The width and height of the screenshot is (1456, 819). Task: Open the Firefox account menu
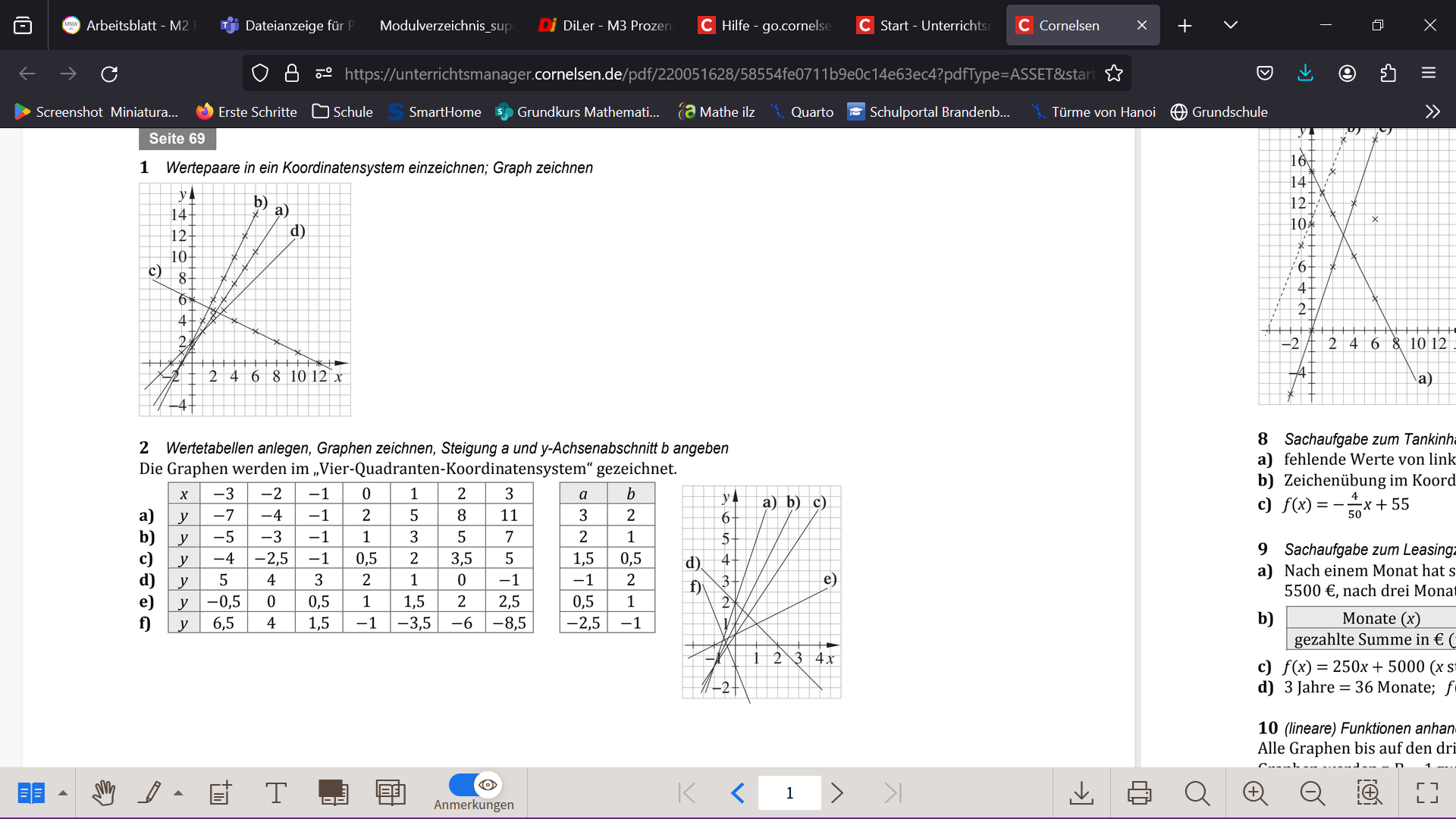point(1348,74)
